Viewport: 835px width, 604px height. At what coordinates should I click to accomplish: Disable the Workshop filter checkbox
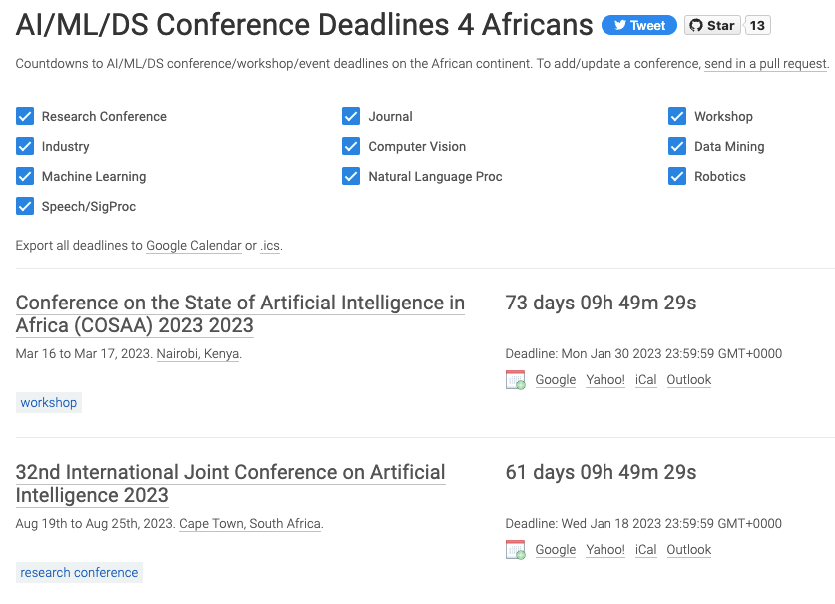(677, 117)
